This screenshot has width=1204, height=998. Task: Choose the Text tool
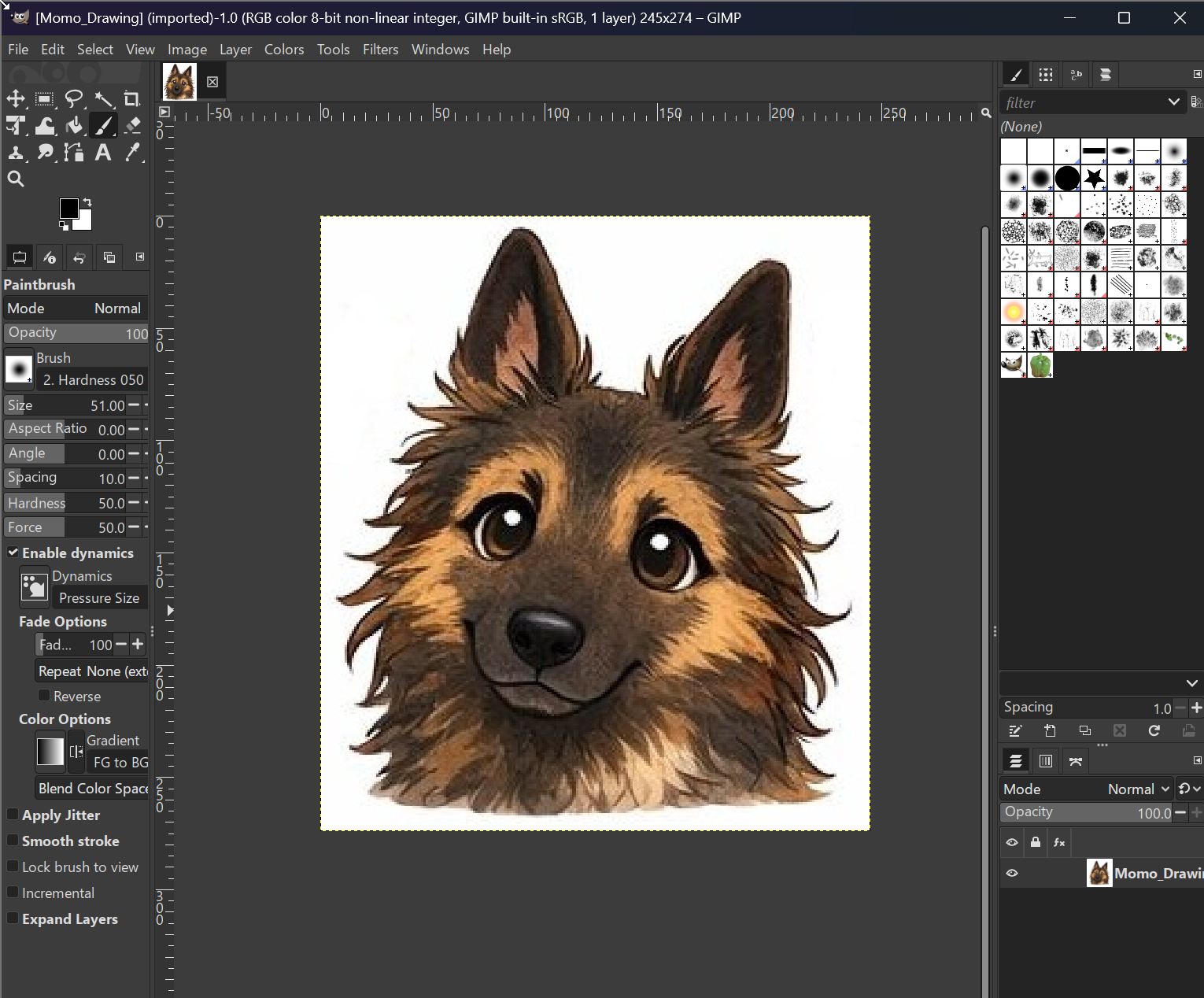(x=103, y=153)
